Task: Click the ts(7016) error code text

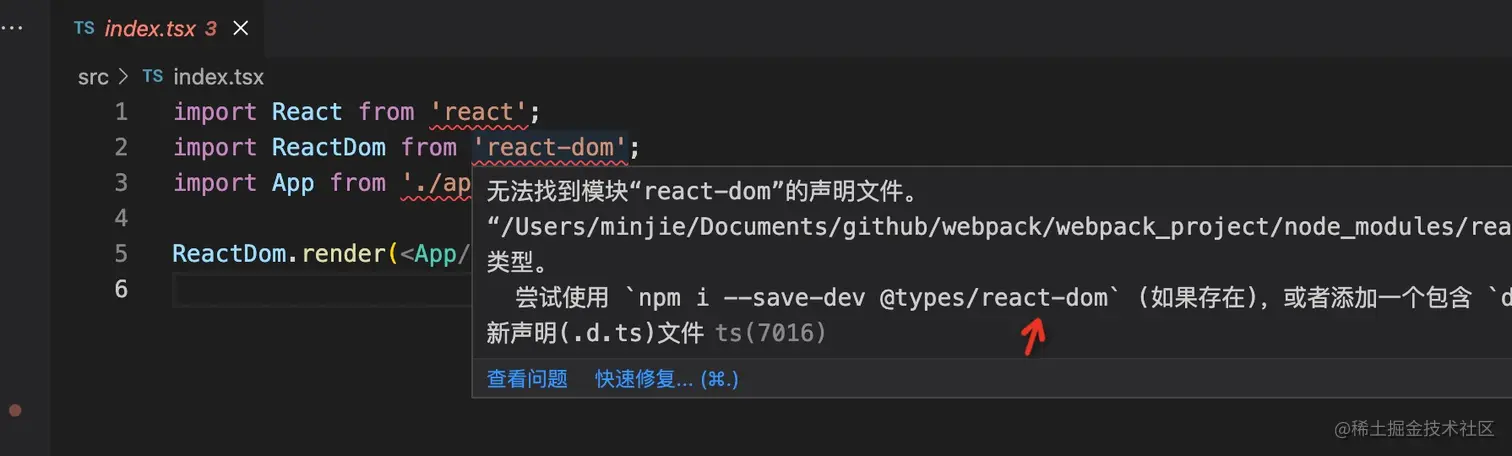Action: [771, 333]
